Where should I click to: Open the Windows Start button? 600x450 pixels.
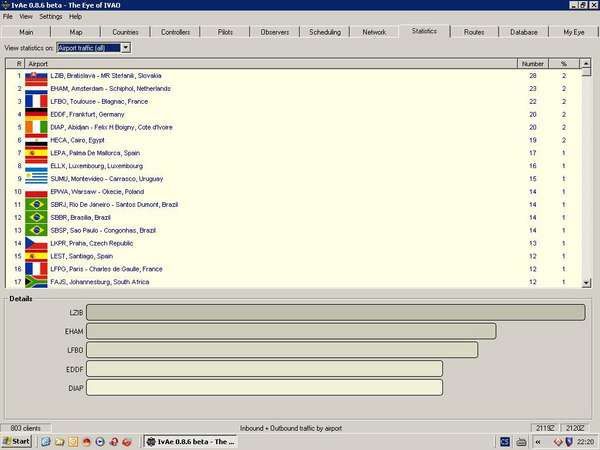pos(16,442)
